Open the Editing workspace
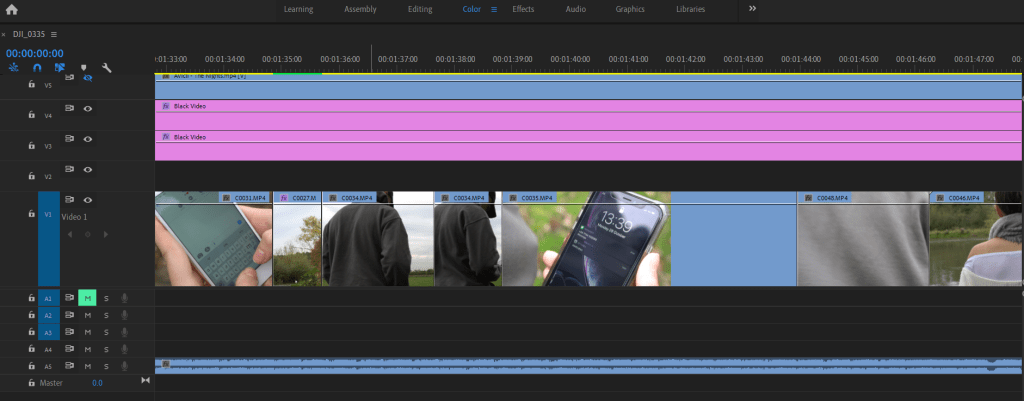The height and width of the screenshot is (401, 1024). click(x=420, y=9)
